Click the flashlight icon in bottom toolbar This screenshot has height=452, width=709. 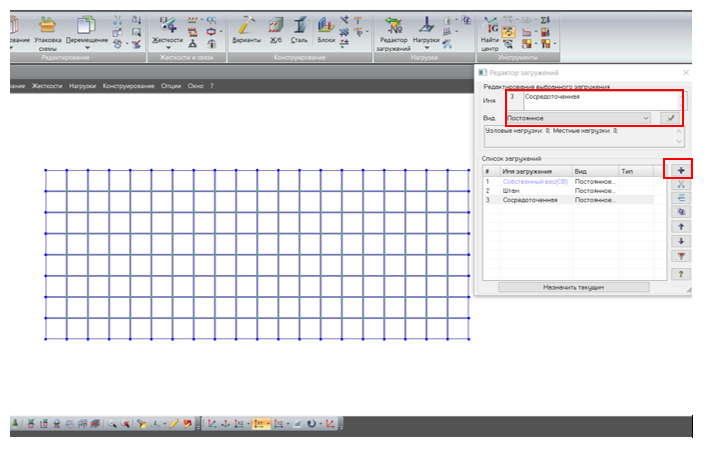pos(142,424)
